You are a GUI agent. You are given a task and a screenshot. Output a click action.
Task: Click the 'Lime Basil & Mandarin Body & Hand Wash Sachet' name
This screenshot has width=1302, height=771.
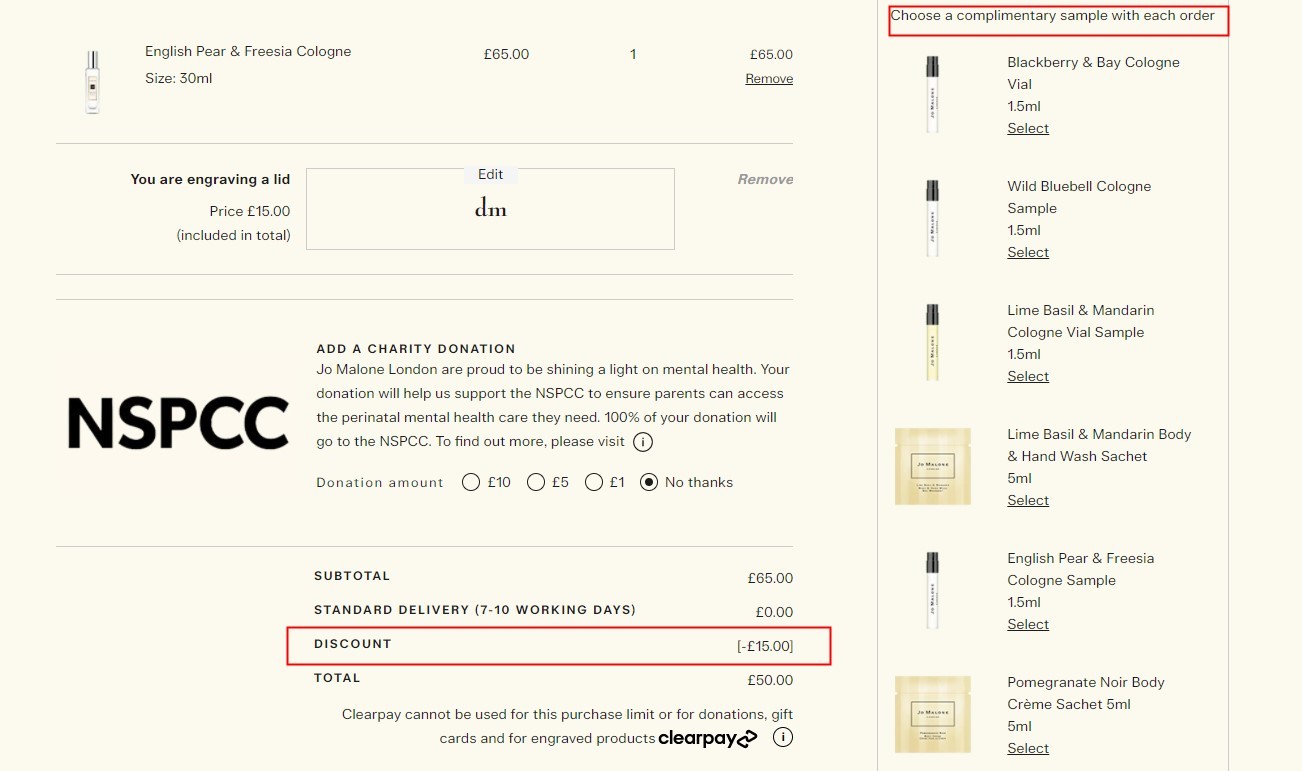(1099, 445)
